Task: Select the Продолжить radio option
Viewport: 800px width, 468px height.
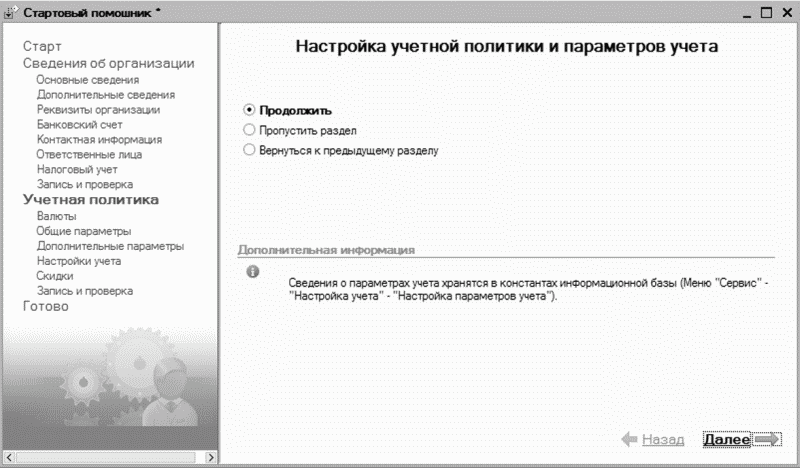Action: click(x=249, y=110)
